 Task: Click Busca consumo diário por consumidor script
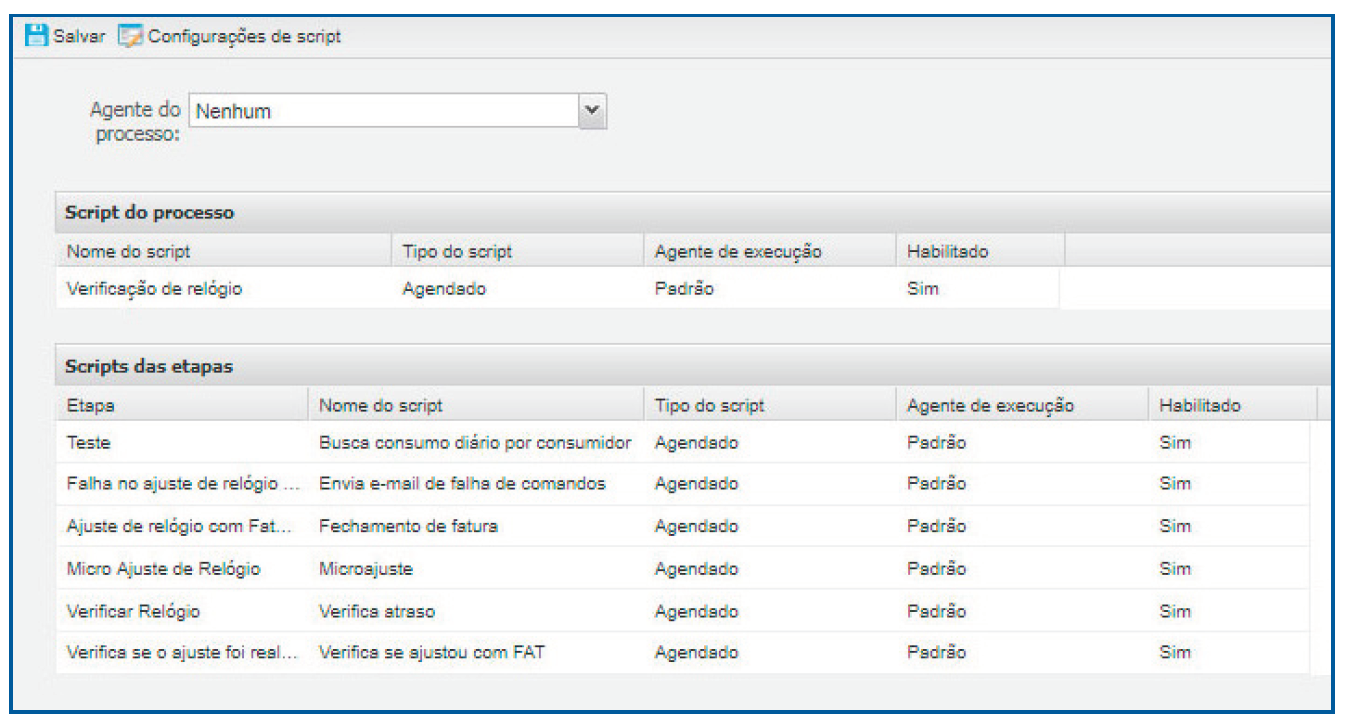[475, 442]
